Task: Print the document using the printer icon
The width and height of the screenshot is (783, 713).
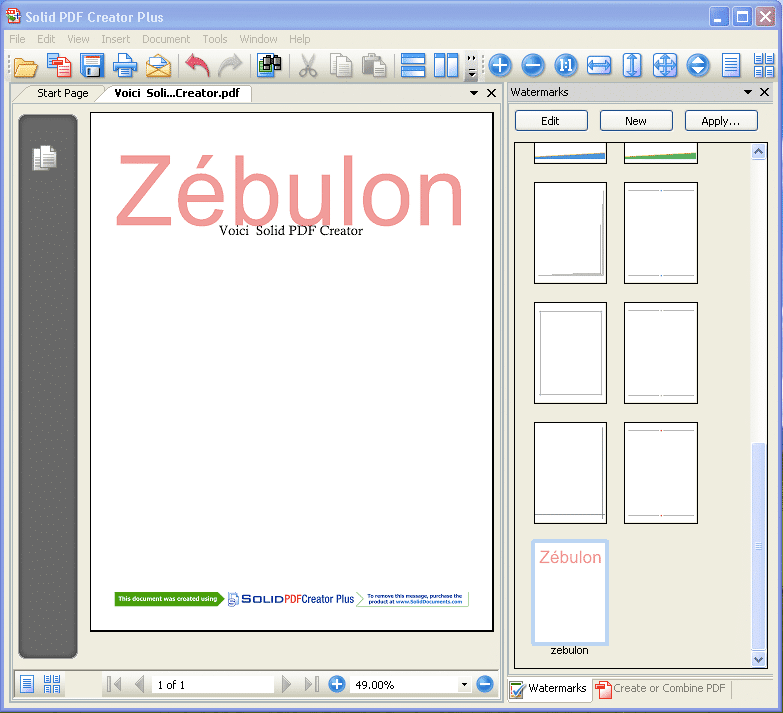Action: point(124,65)
